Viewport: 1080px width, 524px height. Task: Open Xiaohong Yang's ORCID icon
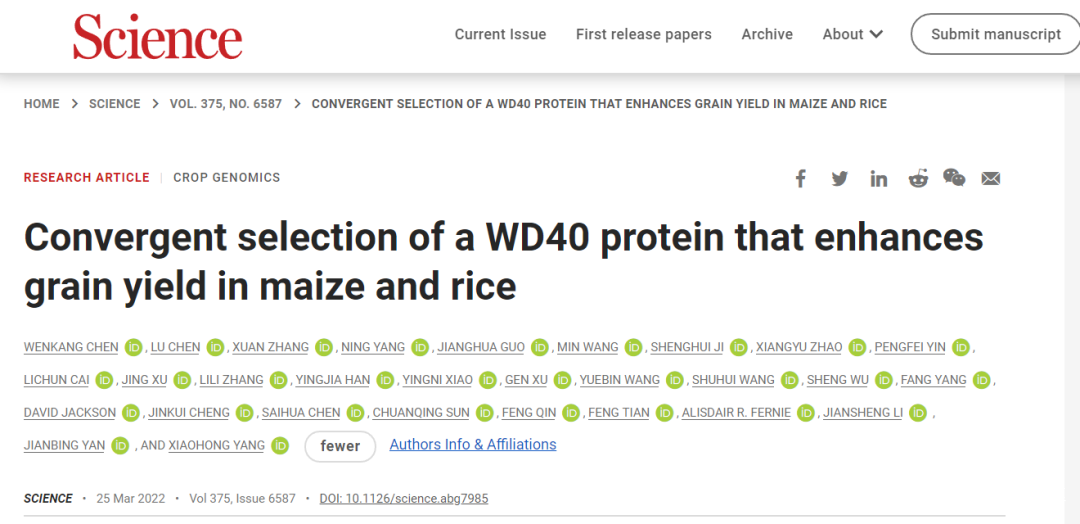(x=280, y=445)
